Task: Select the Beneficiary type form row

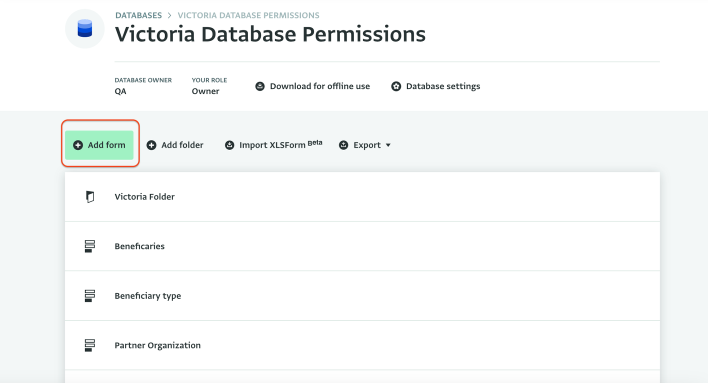Action: pyautogui.click(x=362, y=296)
